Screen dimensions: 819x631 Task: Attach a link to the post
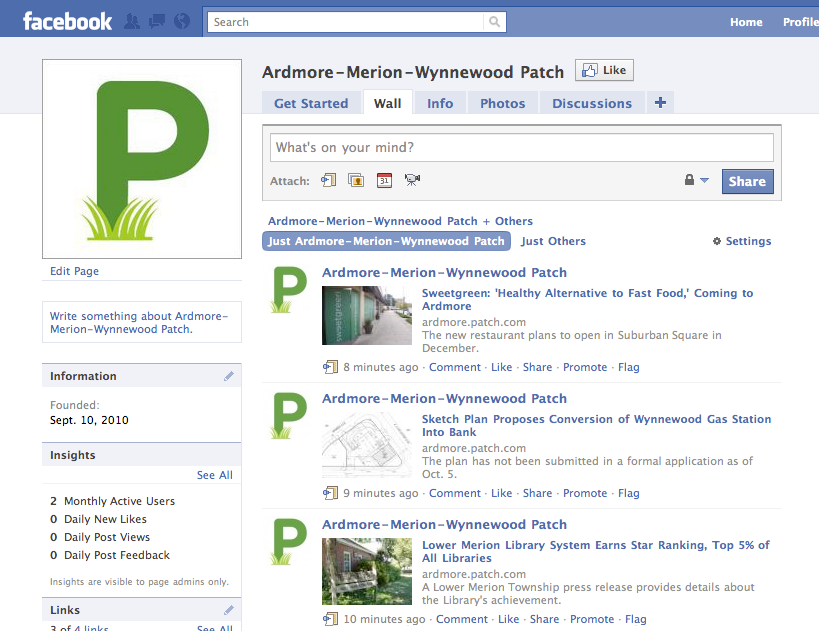click(329, 180)
